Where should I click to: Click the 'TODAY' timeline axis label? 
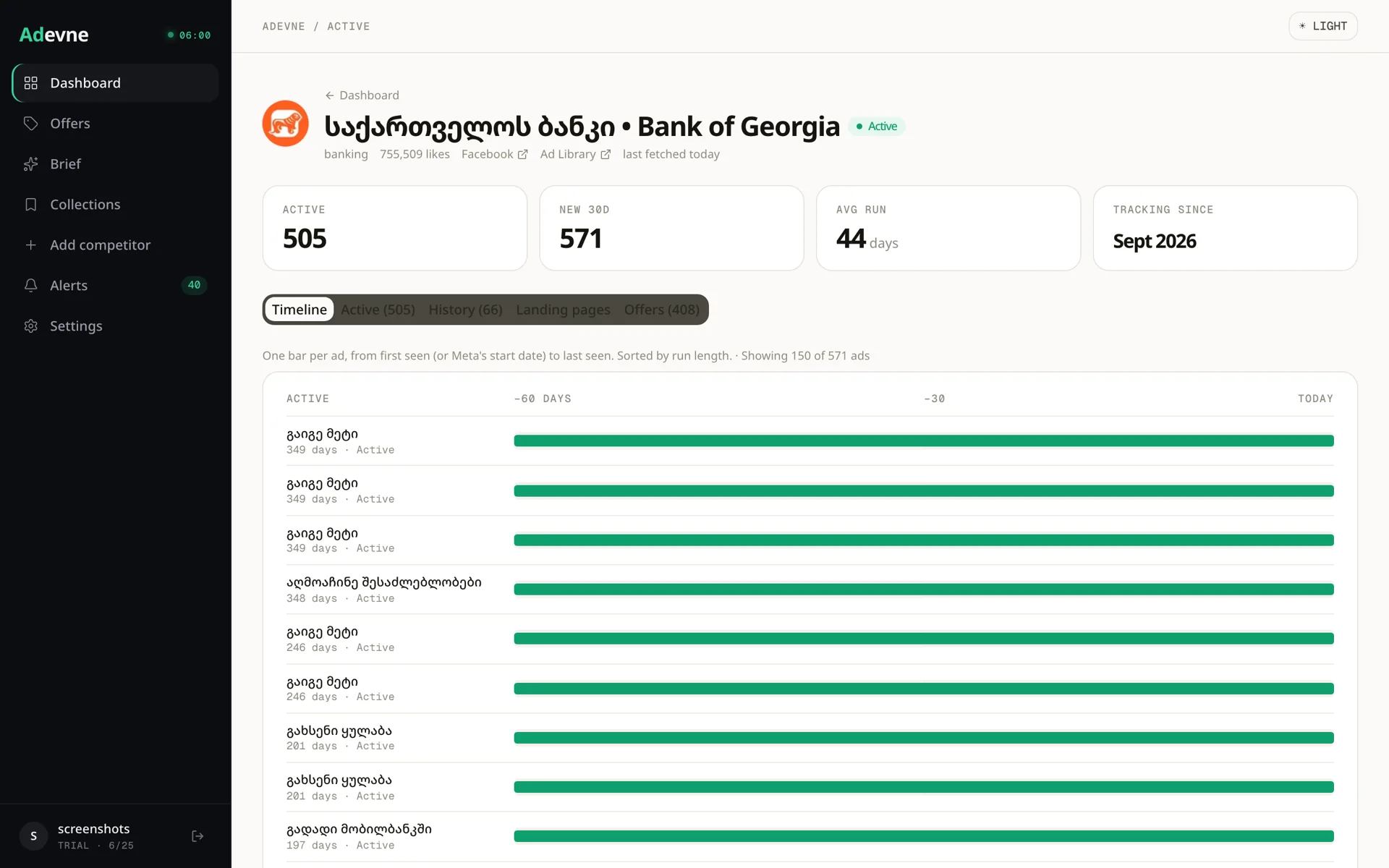[1315, 399]
